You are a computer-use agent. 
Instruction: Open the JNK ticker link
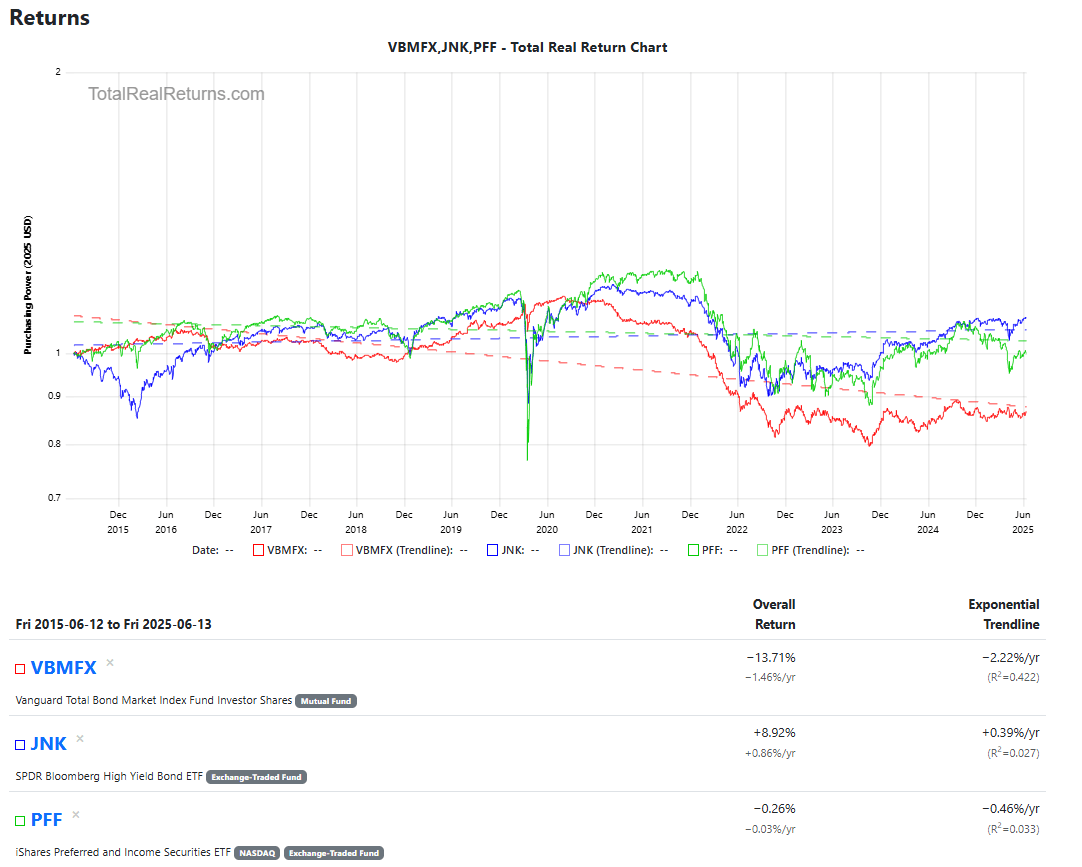tap(46, 743)
